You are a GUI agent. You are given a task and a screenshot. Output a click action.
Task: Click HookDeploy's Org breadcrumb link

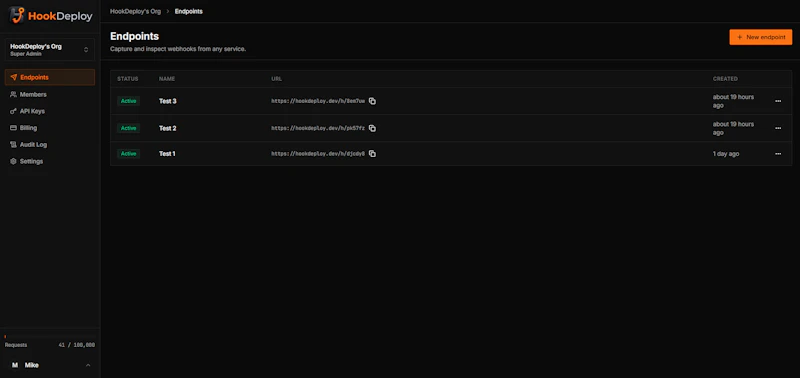click(135, 11)
